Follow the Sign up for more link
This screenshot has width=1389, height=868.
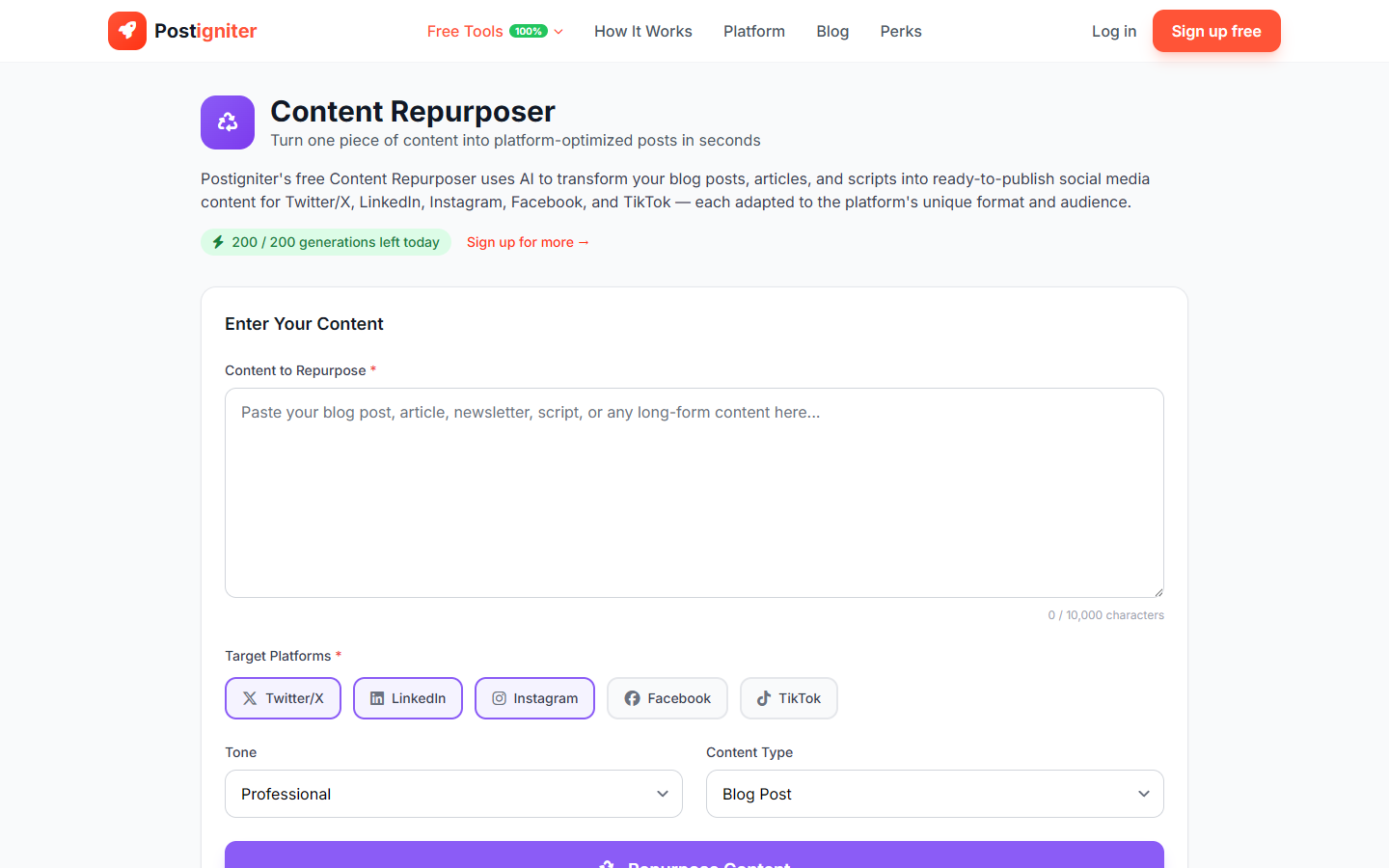[528, 242]
